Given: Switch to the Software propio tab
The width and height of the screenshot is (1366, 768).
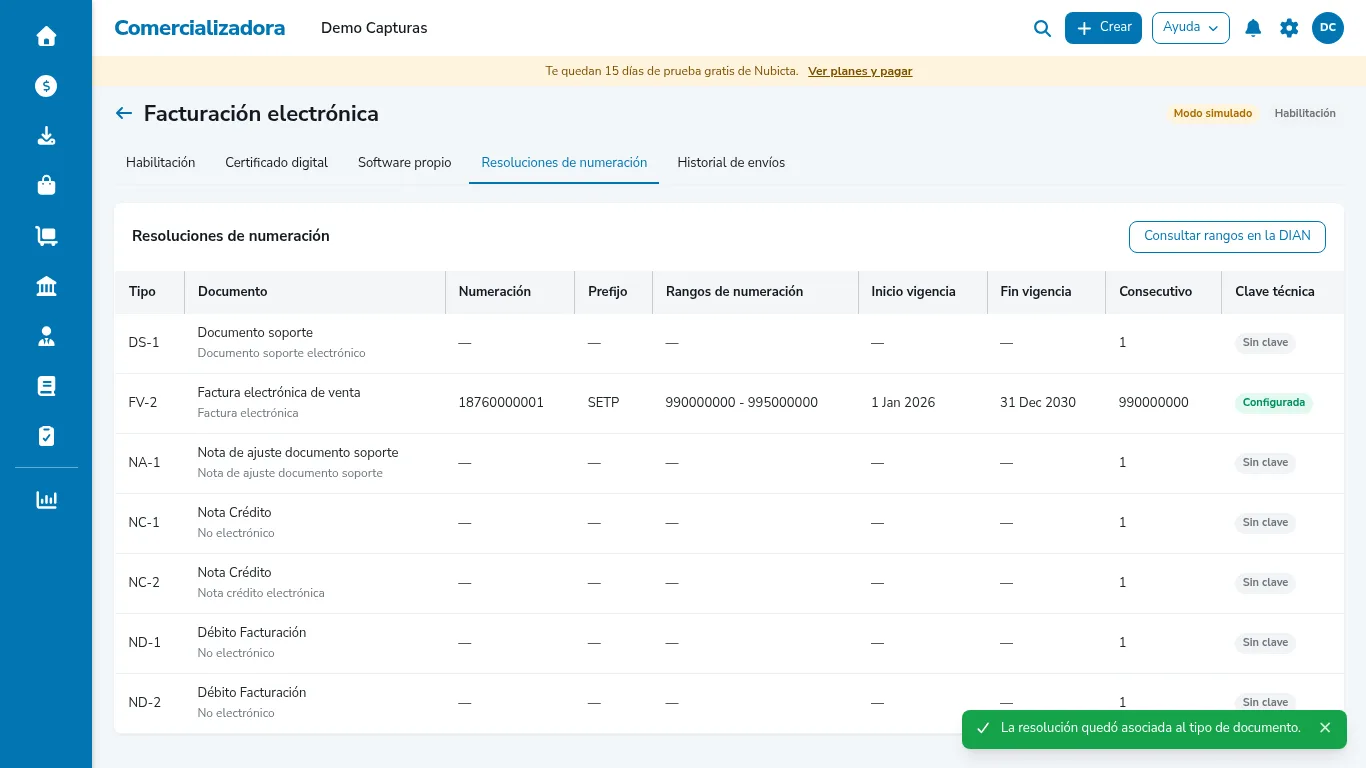Looking at the screenshot, I should coord(404,163).
